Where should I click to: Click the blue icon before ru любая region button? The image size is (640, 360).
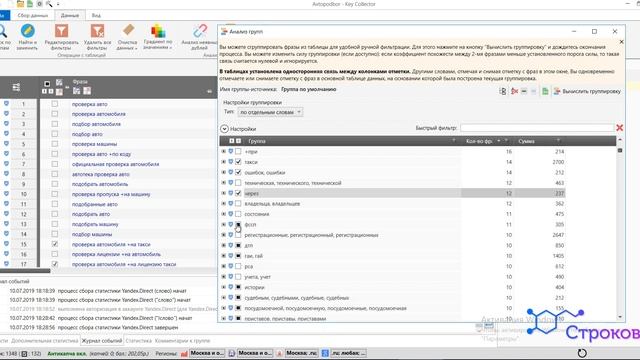pos(325,353)
